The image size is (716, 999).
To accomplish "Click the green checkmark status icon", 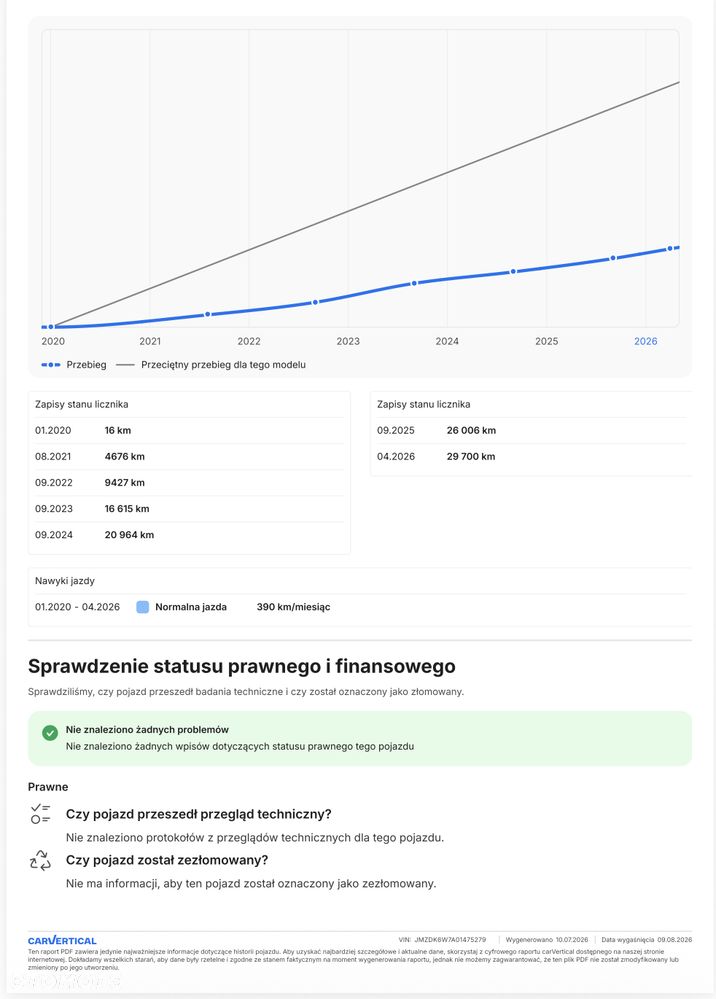I will click(50, 733).
